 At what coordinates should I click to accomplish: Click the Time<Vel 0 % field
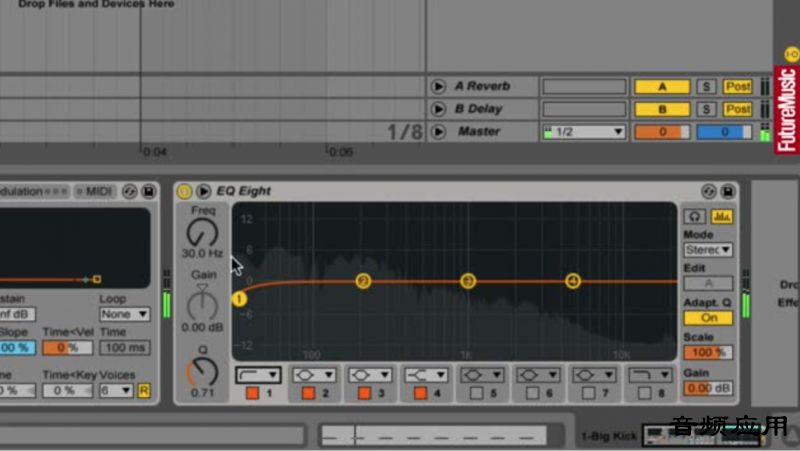pos(68,348)
